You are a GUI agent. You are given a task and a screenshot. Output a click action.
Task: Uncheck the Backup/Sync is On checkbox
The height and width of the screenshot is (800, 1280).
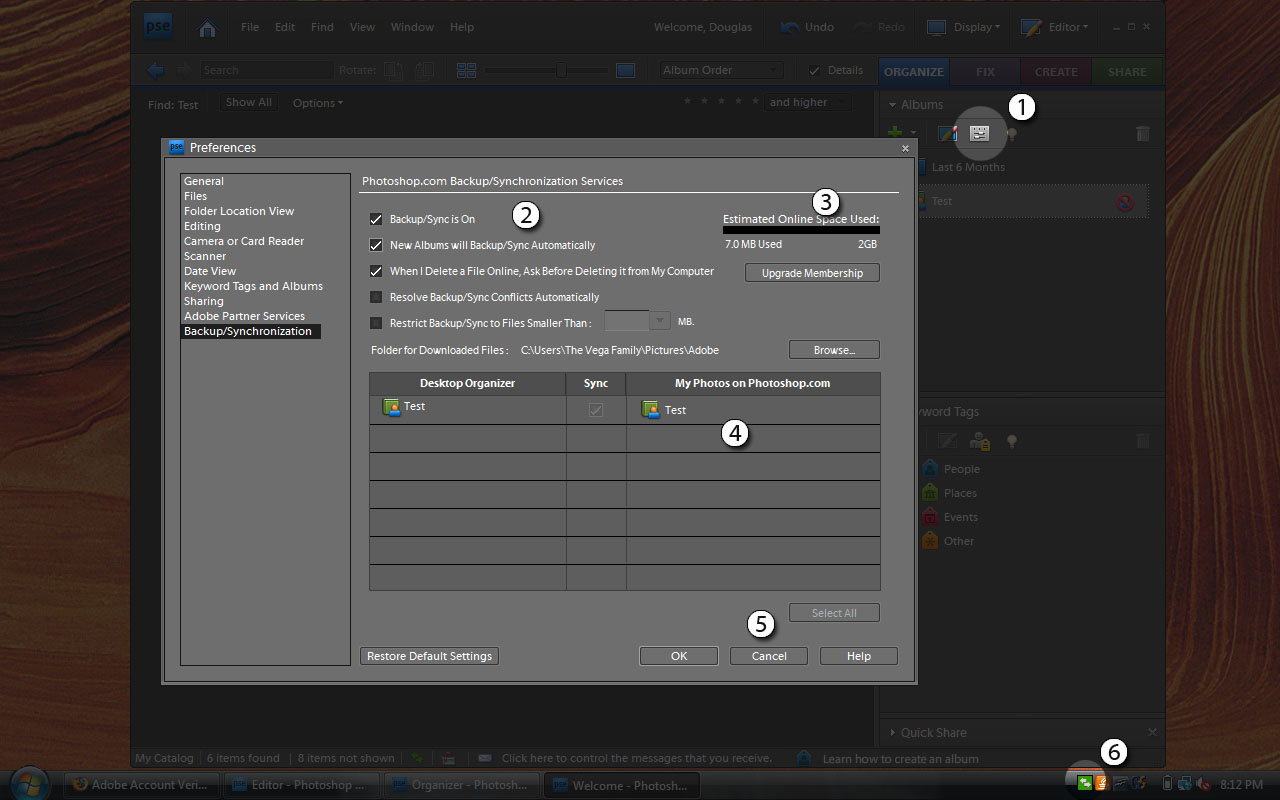pos(376,219)
